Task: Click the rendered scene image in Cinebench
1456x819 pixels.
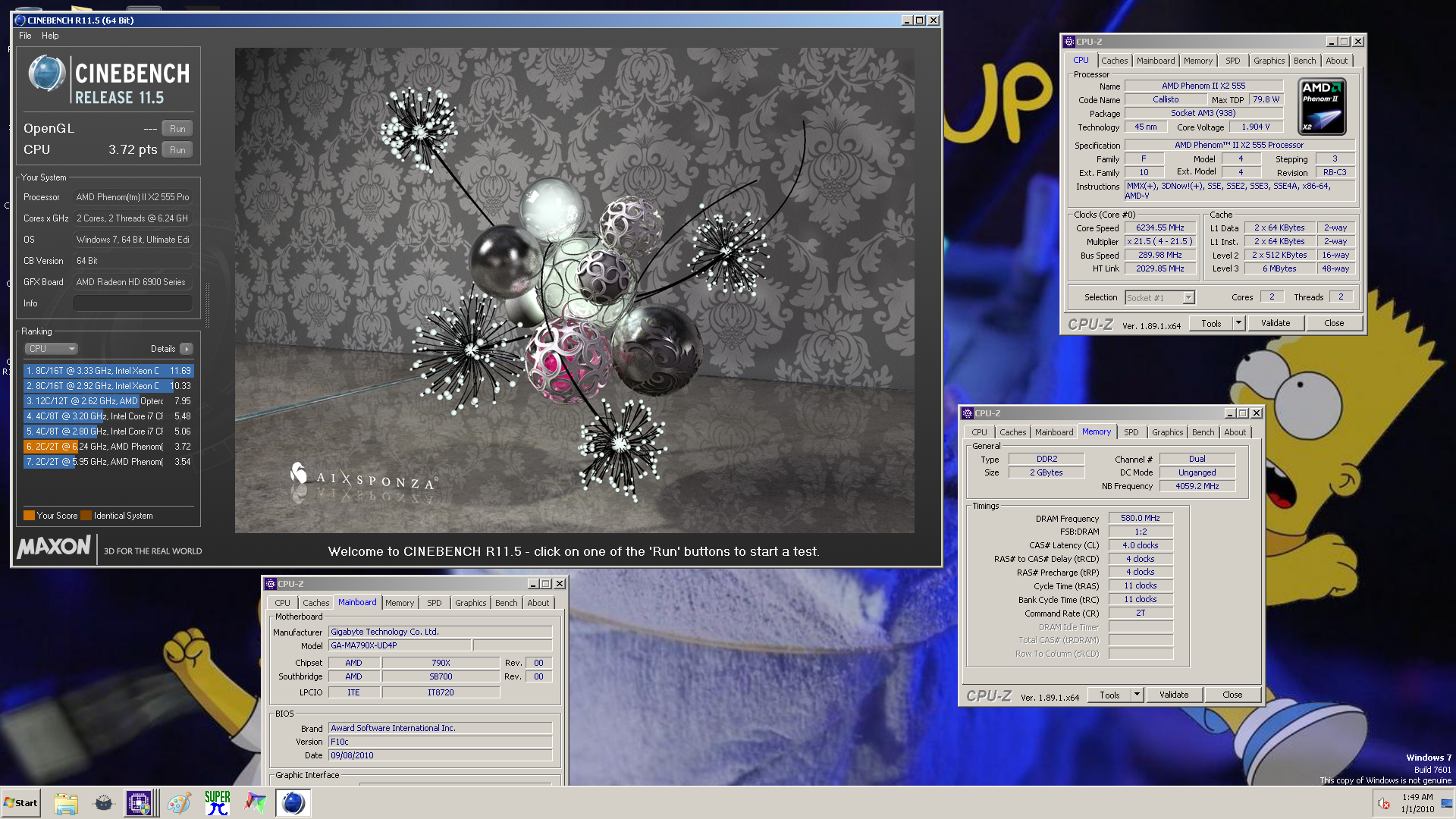Action: (574, 290)
